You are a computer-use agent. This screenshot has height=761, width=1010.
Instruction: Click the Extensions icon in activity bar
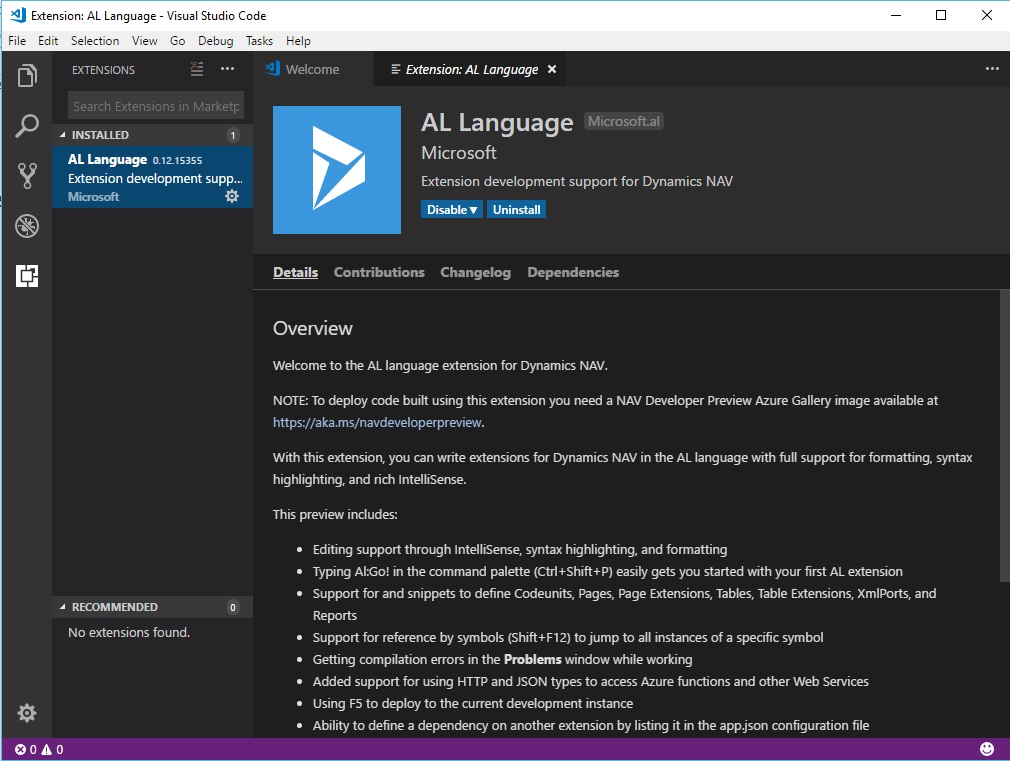pyautogui.click(x=27, y=276)
